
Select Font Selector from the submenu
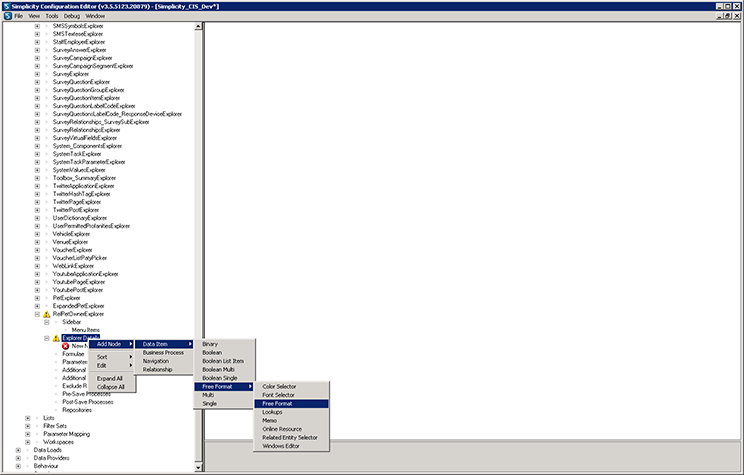pos(291,395)
